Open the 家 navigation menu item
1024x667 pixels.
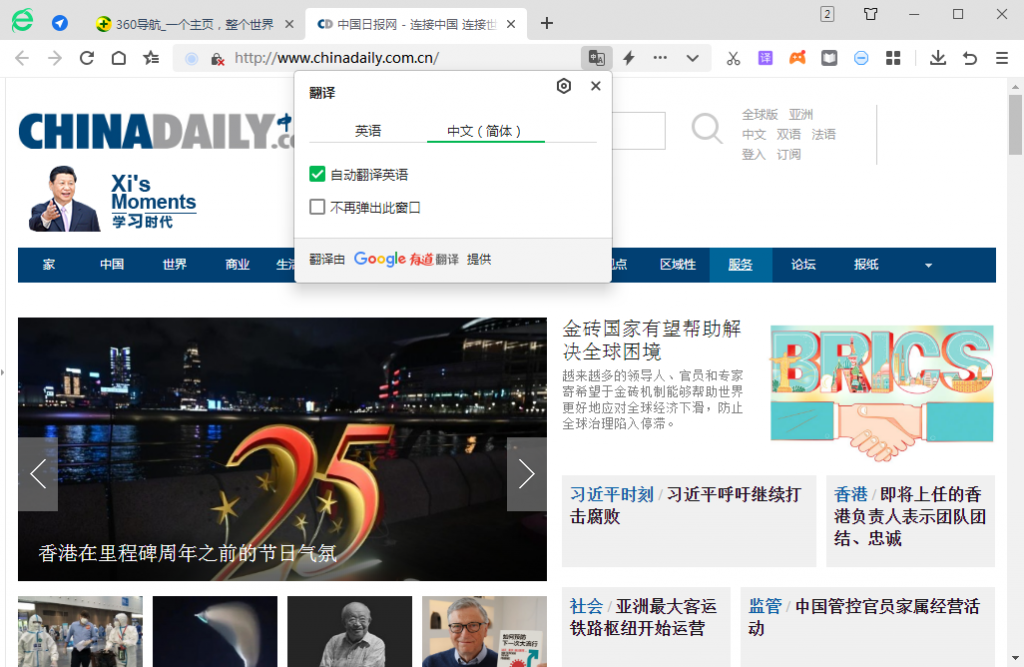click(x=49, y=265)
